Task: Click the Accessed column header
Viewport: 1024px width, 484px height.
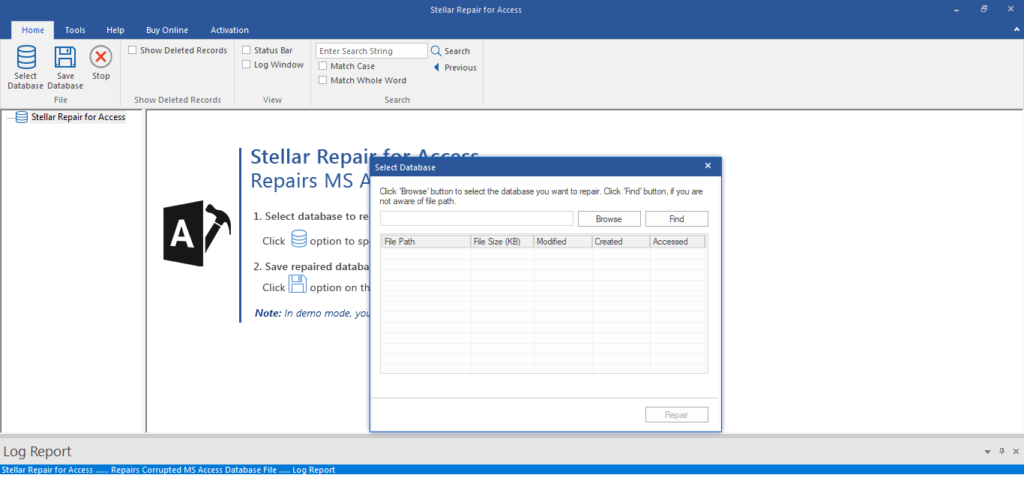Action: 678,242
